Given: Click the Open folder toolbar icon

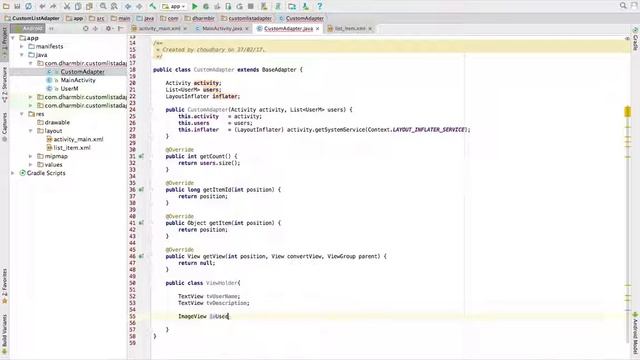Looking at the screenshot, I should [6, 6].
